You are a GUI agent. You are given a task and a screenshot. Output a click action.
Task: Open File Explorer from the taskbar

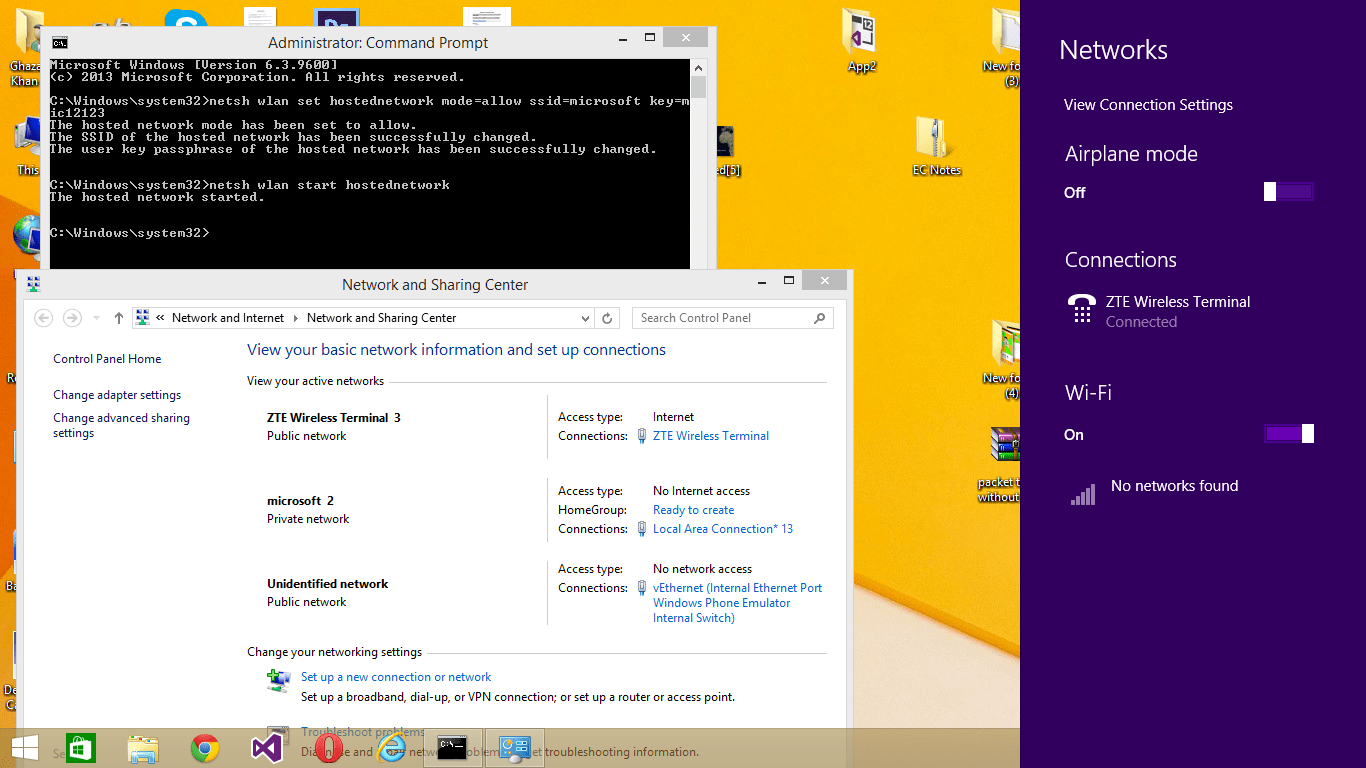pos(143,748)
